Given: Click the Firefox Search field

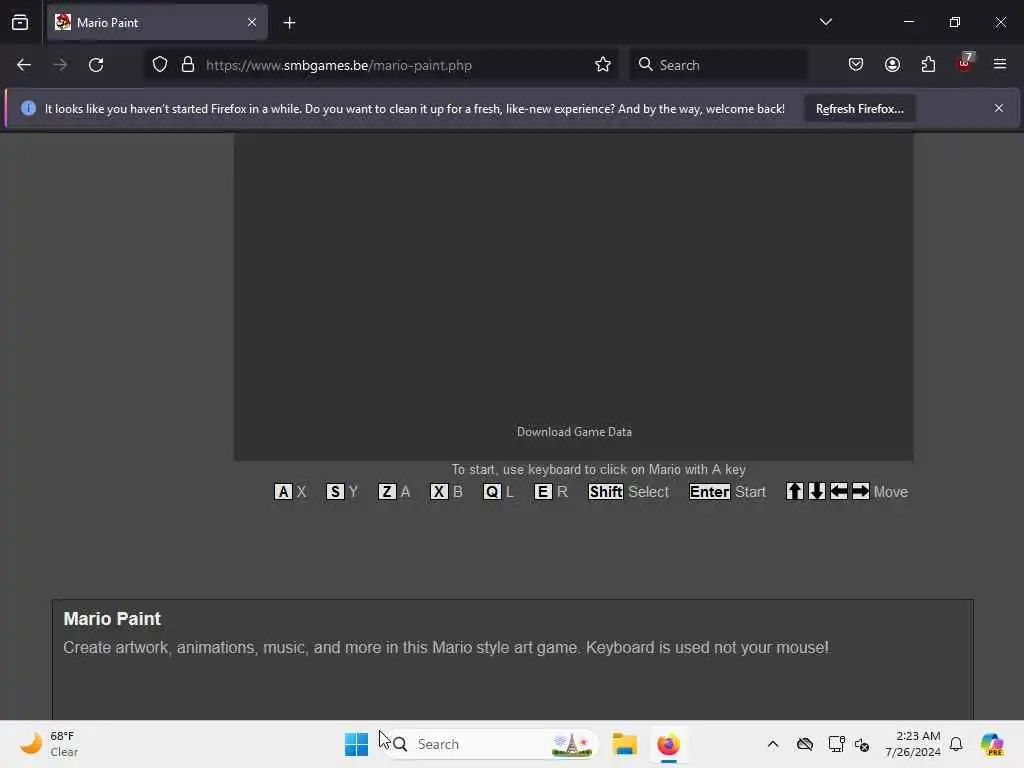Looking at the screenshot, I should click(x=718, y=65).
